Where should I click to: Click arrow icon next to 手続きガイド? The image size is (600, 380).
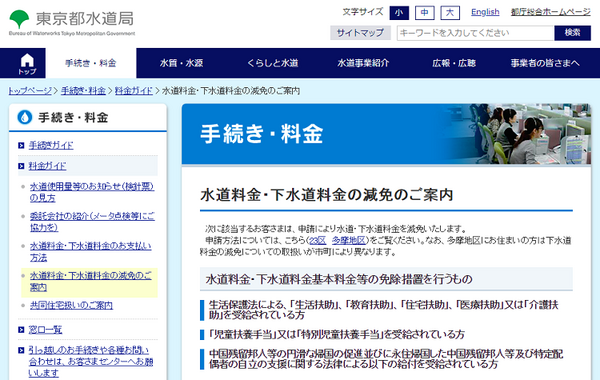coord(21,145)
